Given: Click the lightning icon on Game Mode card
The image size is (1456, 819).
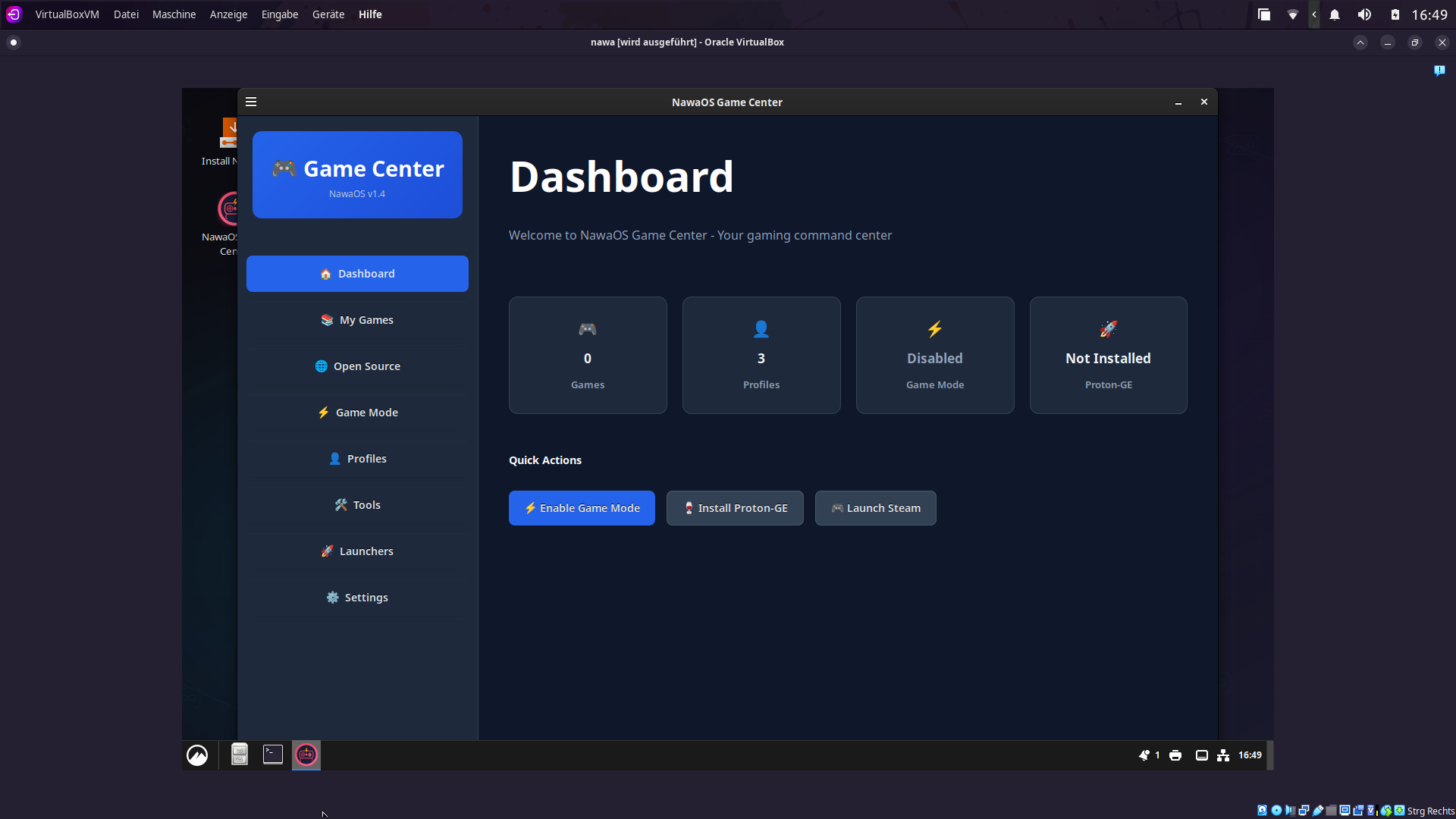Looking at the screenshot, I should click(934, 329).
